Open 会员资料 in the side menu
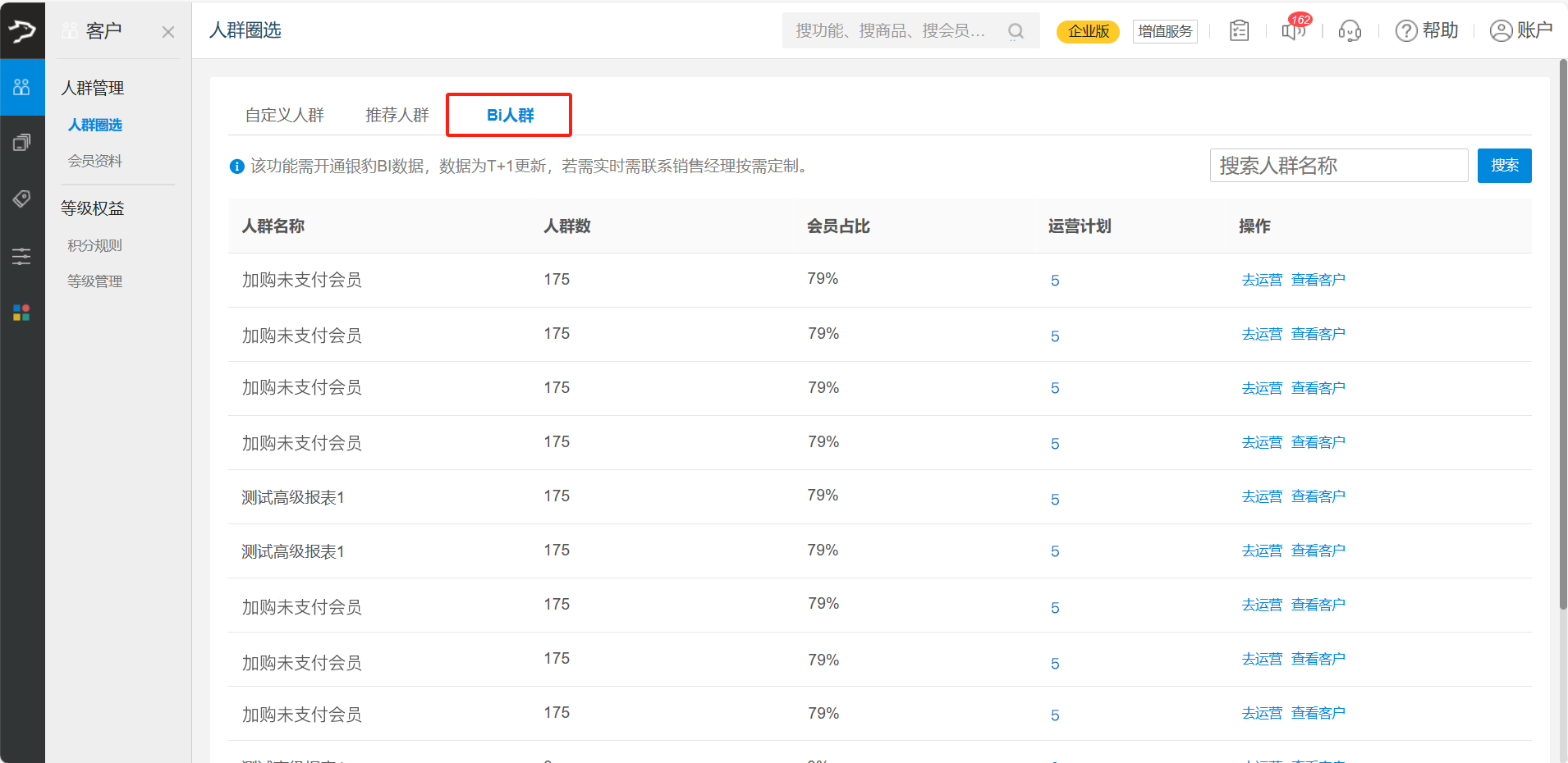Screen dimensions: 1568x763 tap(95, 161)
